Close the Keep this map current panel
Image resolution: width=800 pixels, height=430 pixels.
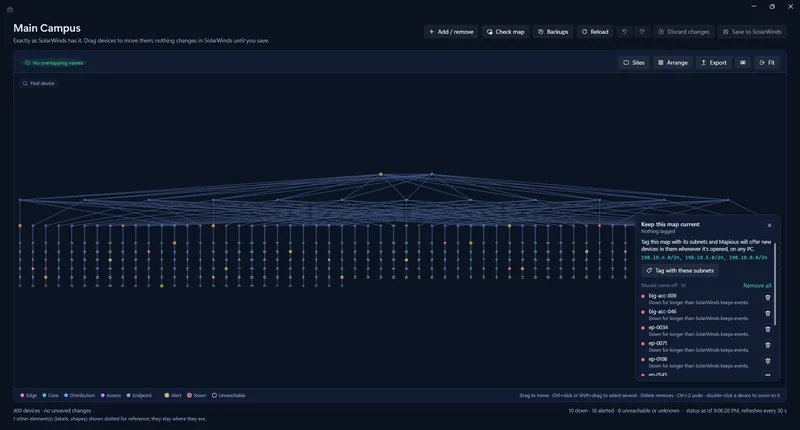pyautogui.click(x=769, y=225)
